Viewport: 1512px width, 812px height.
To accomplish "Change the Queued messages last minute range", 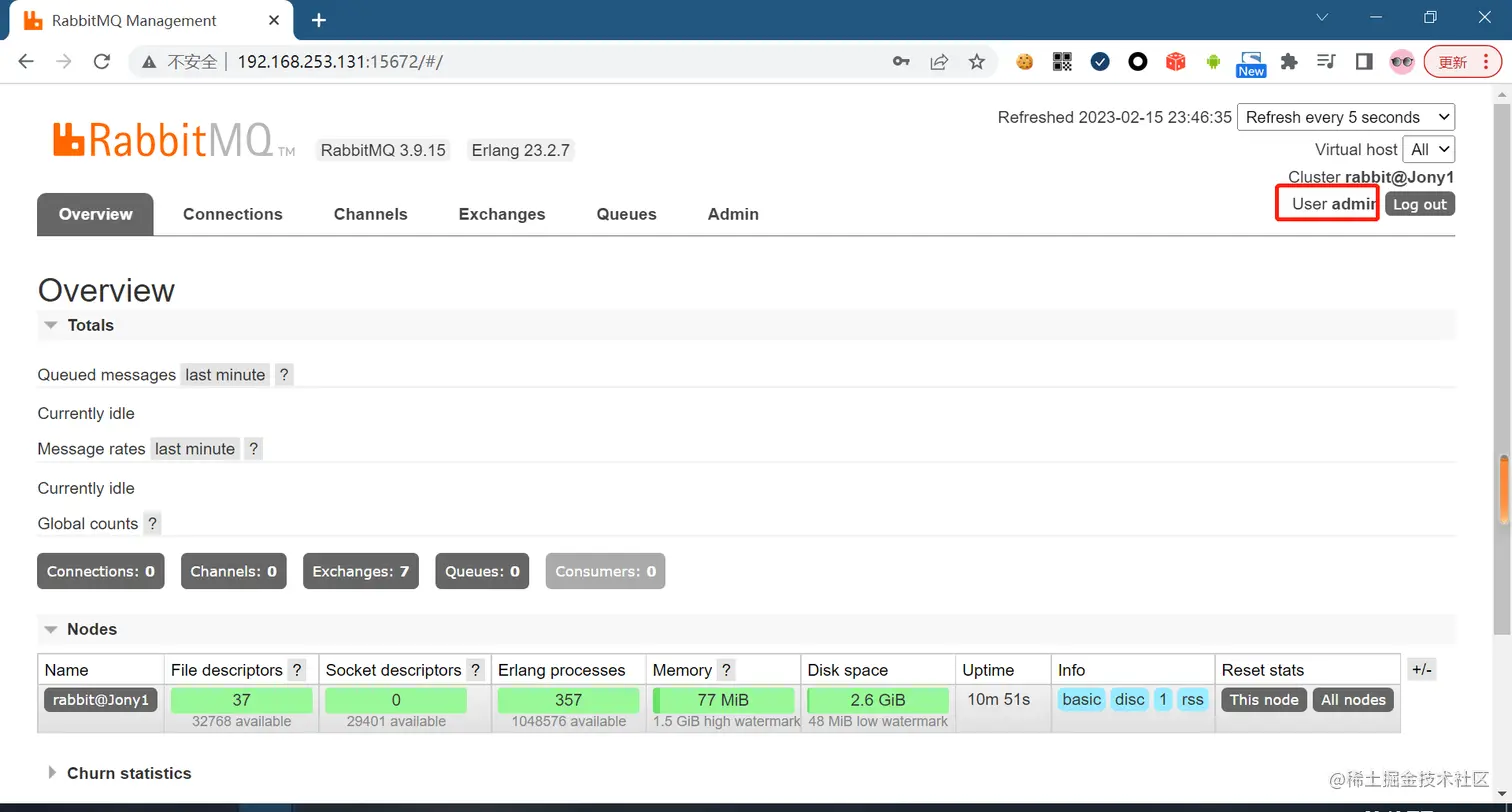I will (x=226, y=375).
